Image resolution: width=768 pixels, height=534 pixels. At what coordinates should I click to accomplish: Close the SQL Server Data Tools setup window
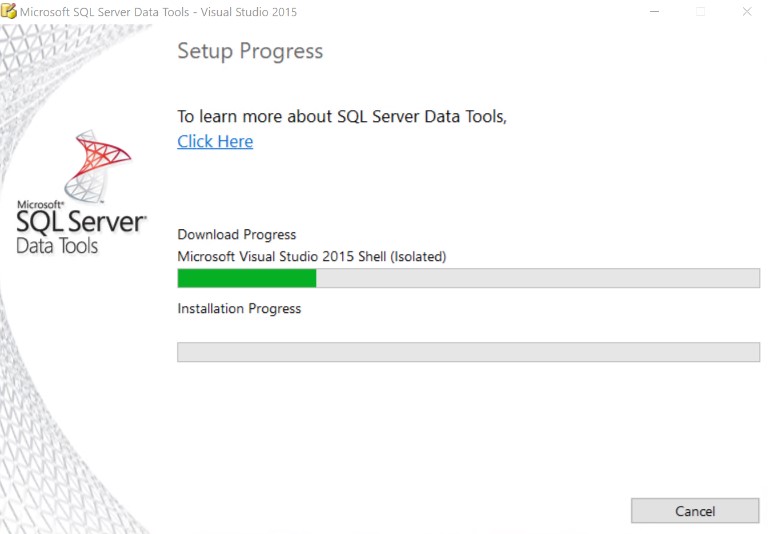pyautogui.click(x=746, y=12)
